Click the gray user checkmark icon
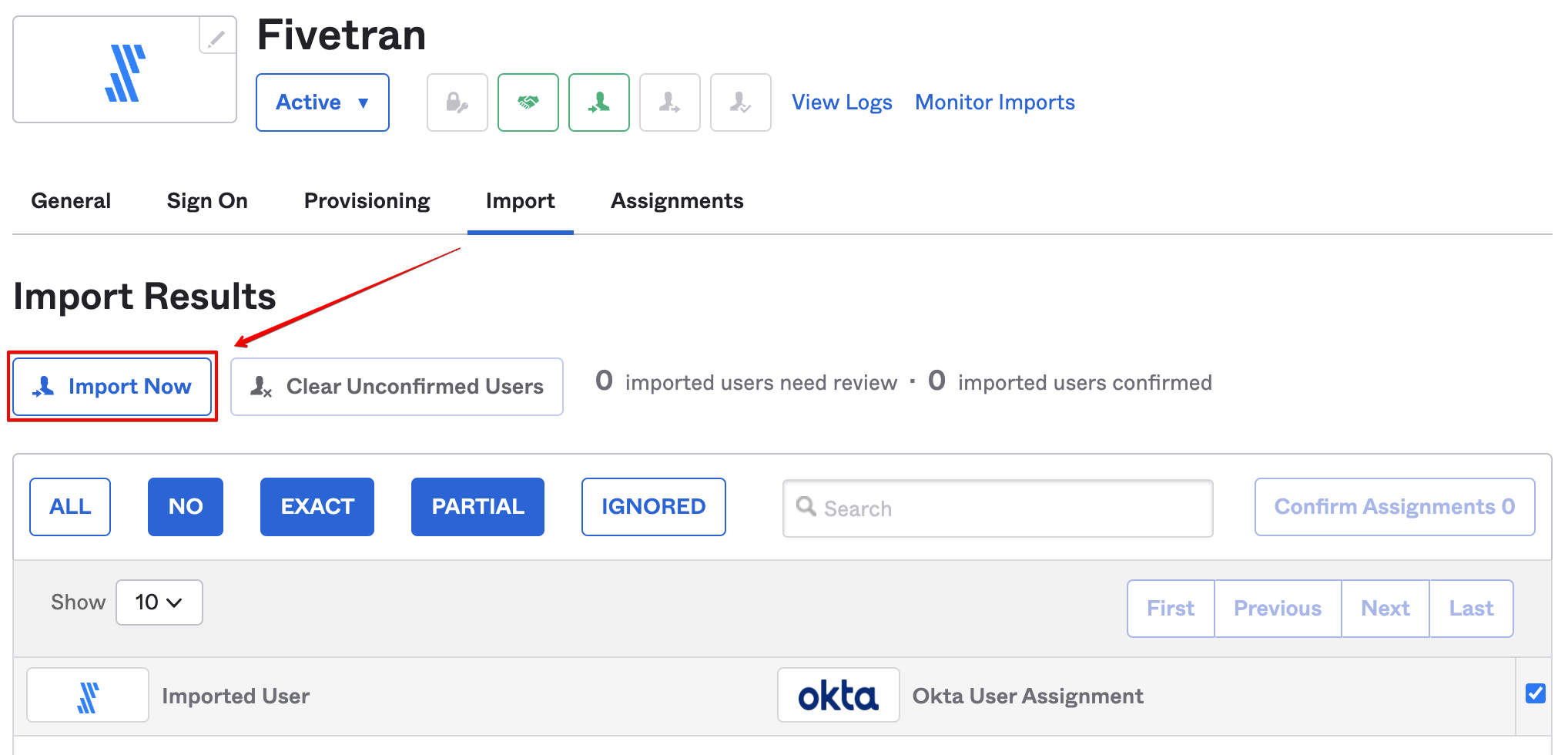Viewport: 1568px width, 755px height. [741, 102]
